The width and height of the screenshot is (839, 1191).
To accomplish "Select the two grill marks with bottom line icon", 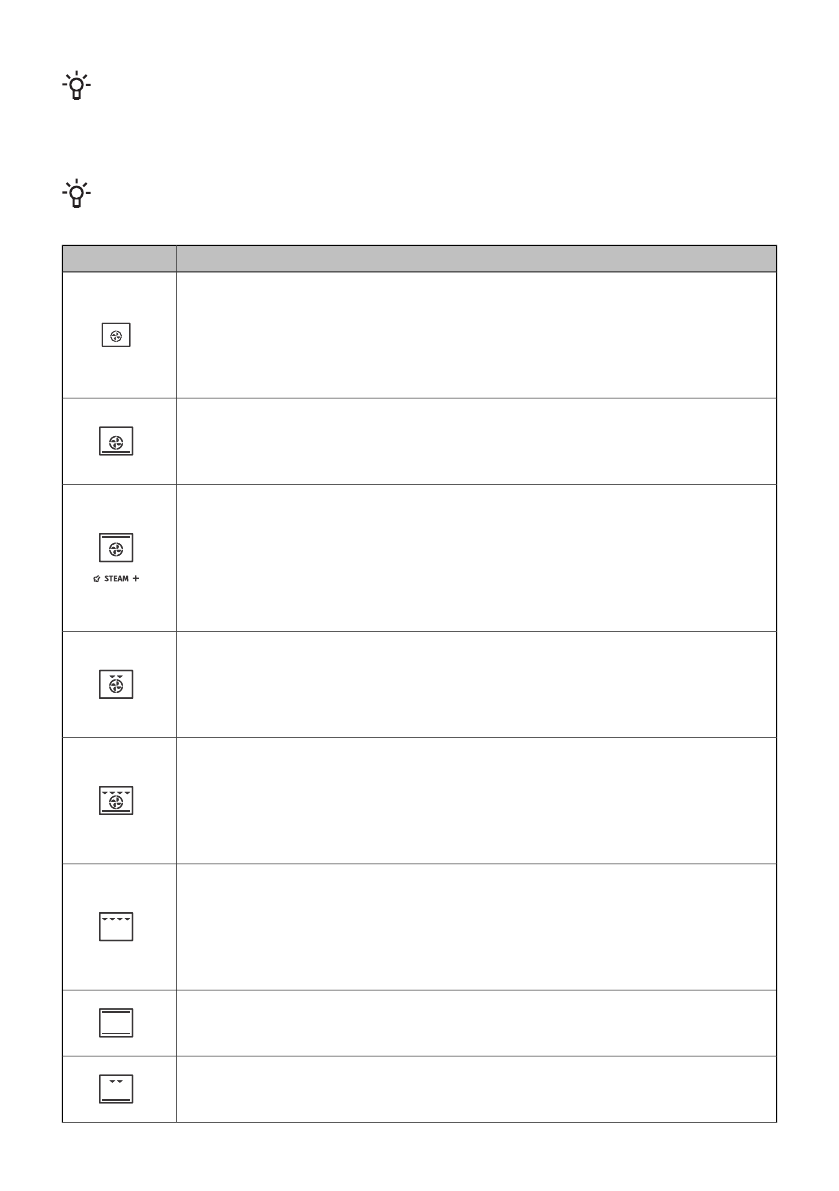I will click(117, 1089).
